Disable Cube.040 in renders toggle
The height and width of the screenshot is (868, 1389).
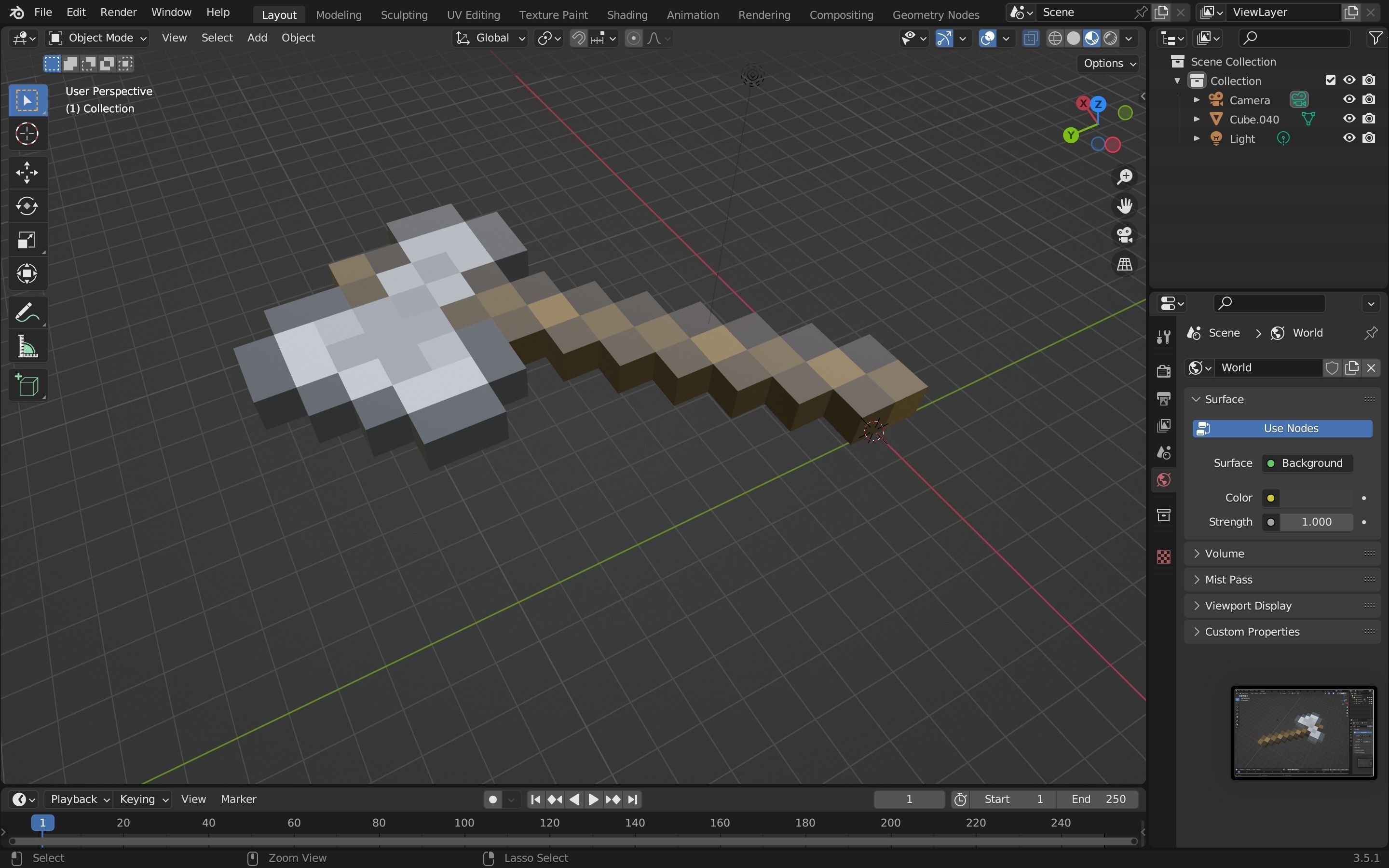(x=1369, y=119)
